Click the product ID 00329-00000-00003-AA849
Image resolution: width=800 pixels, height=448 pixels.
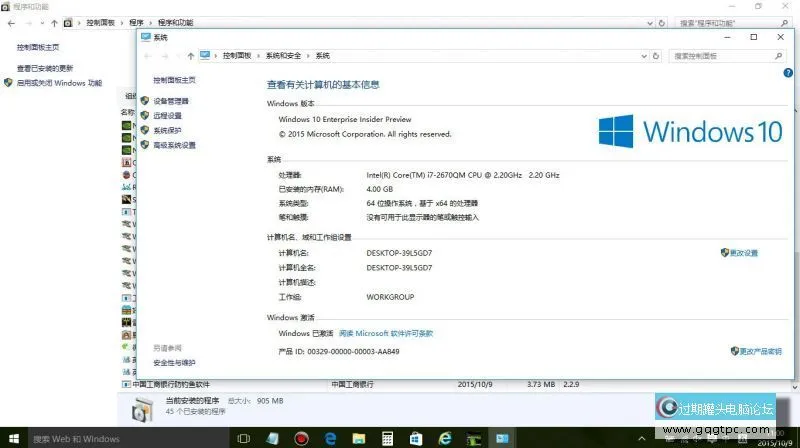click(353, 352)
